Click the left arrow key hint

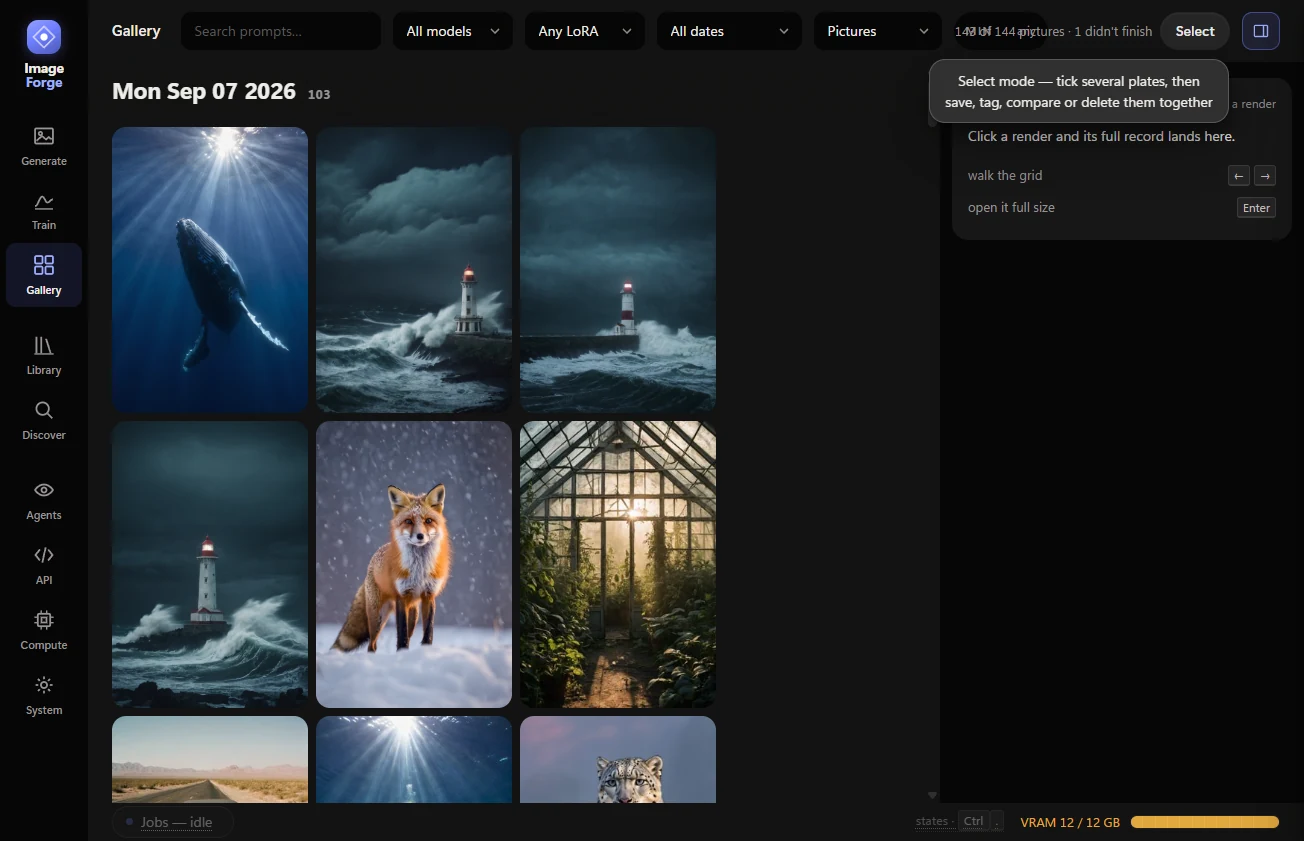1239,176
